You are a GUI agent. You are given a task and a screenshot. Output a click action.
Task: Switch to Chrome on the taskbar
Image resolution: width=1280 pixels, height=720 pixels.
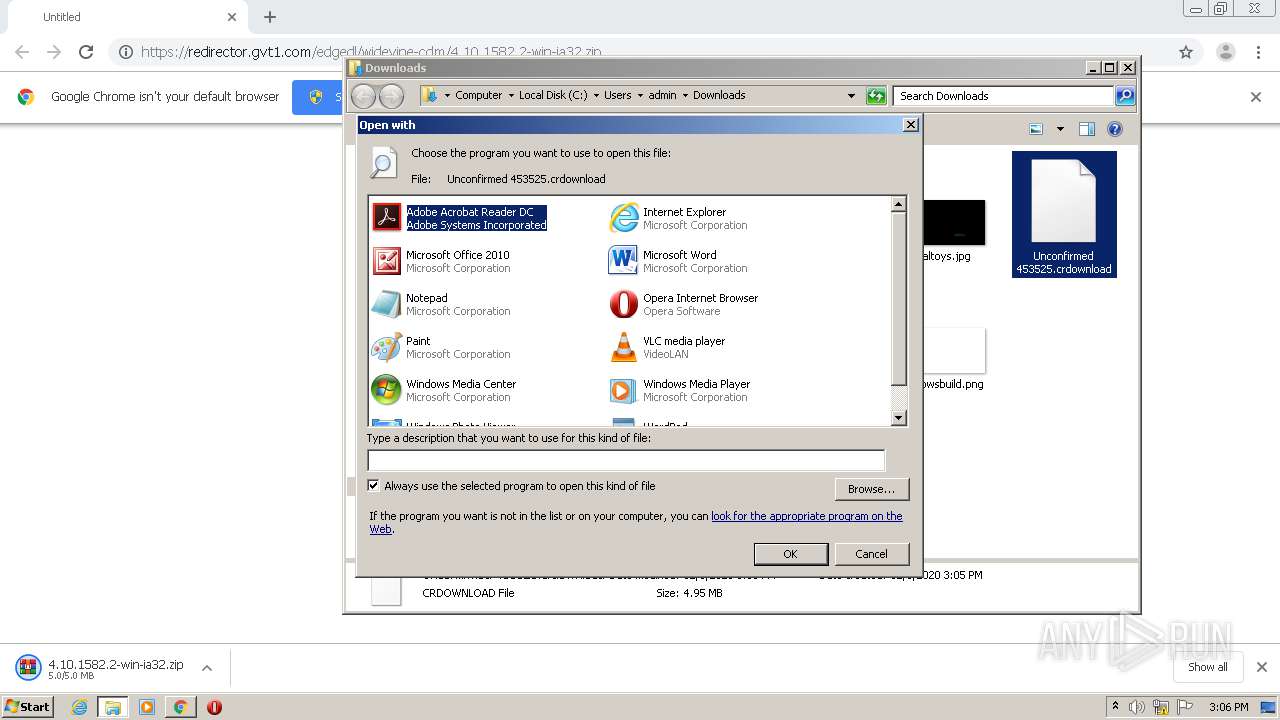180,707
